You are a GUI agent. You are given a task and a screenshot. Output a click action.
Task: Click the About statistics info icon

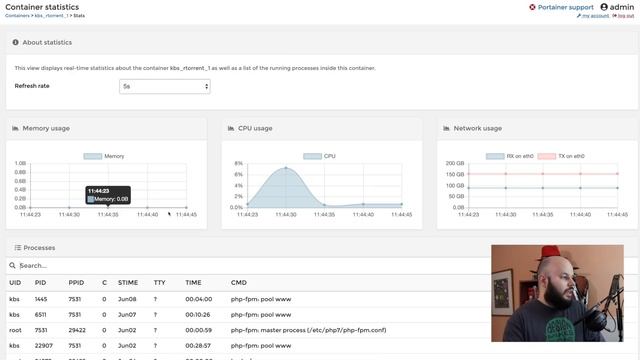tap(16, 42)
